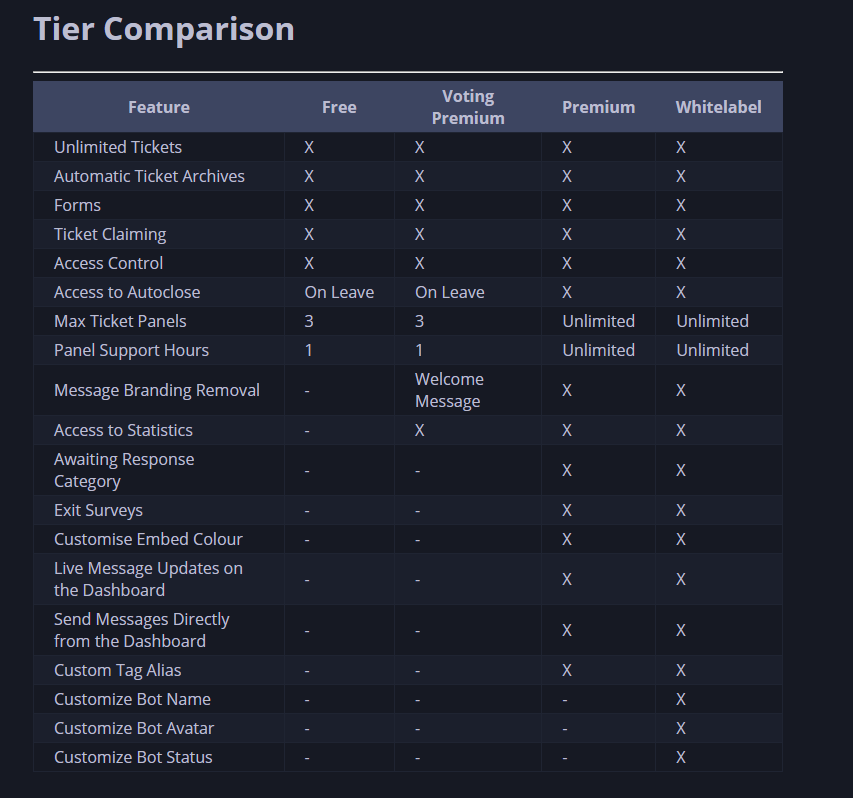Select the Access to Statistics row label

[123, 430]
